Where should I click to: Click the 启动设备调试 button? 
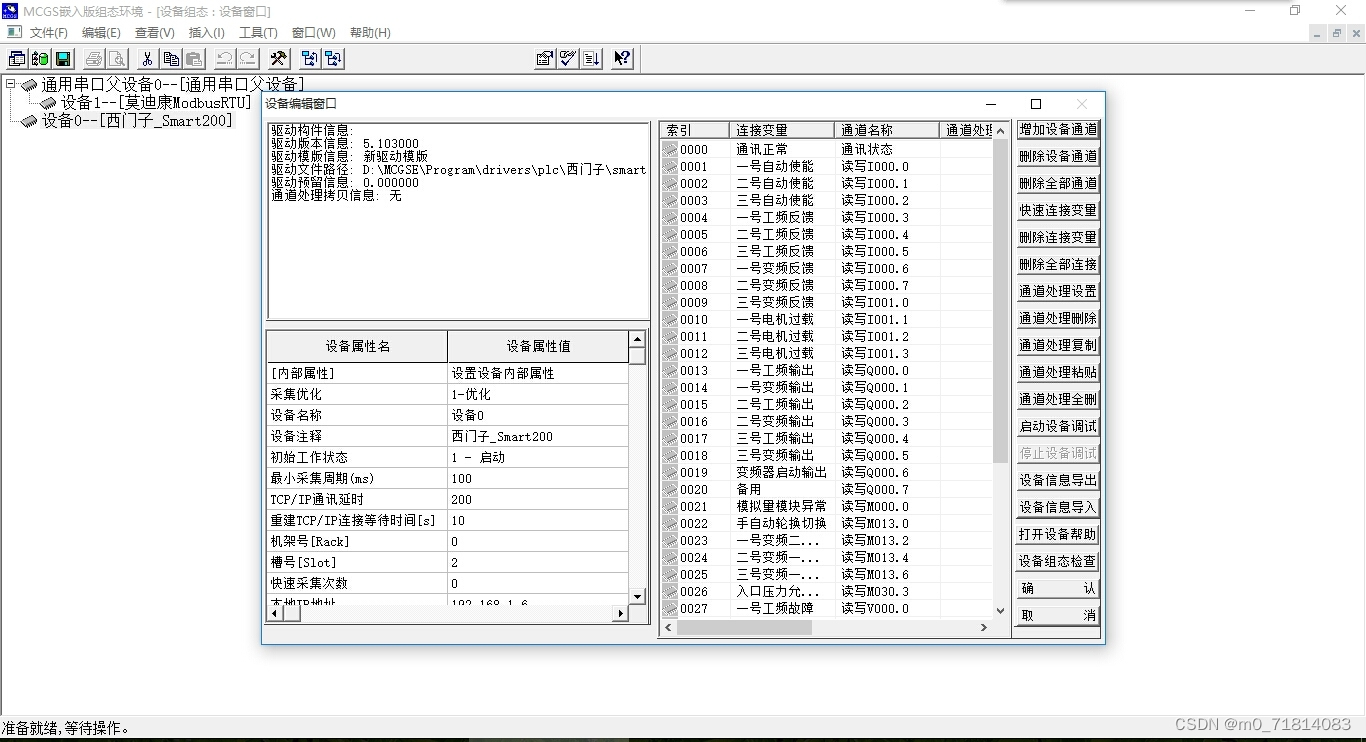click(1058, 426)
